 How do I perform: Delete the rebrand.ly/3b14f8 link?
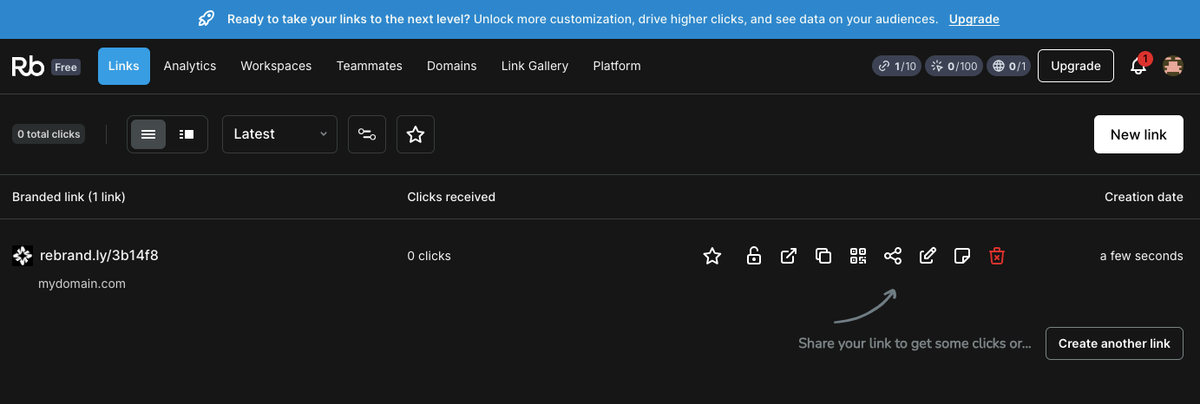point(997,256)
